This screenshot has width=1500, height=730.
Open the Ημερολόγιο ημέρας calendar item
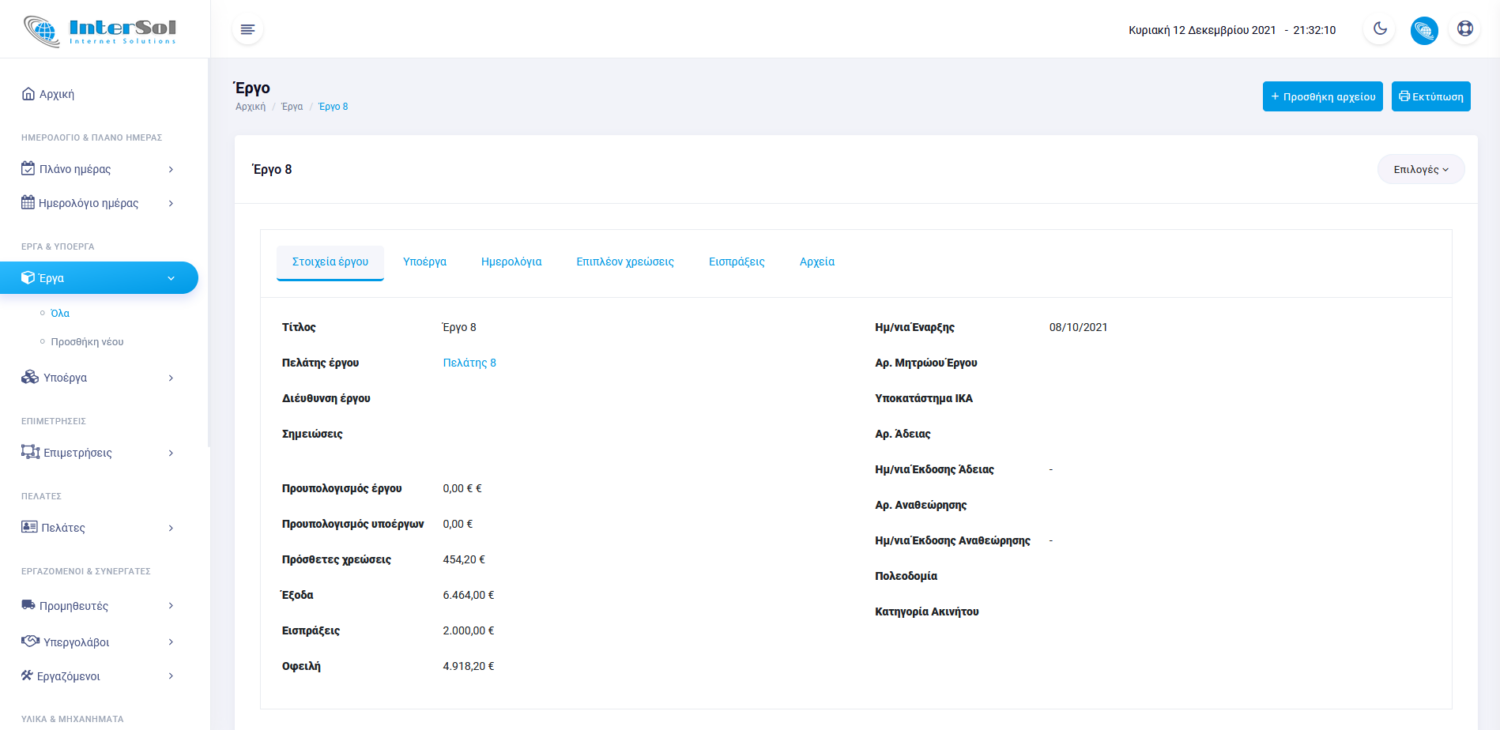(88, 203)
